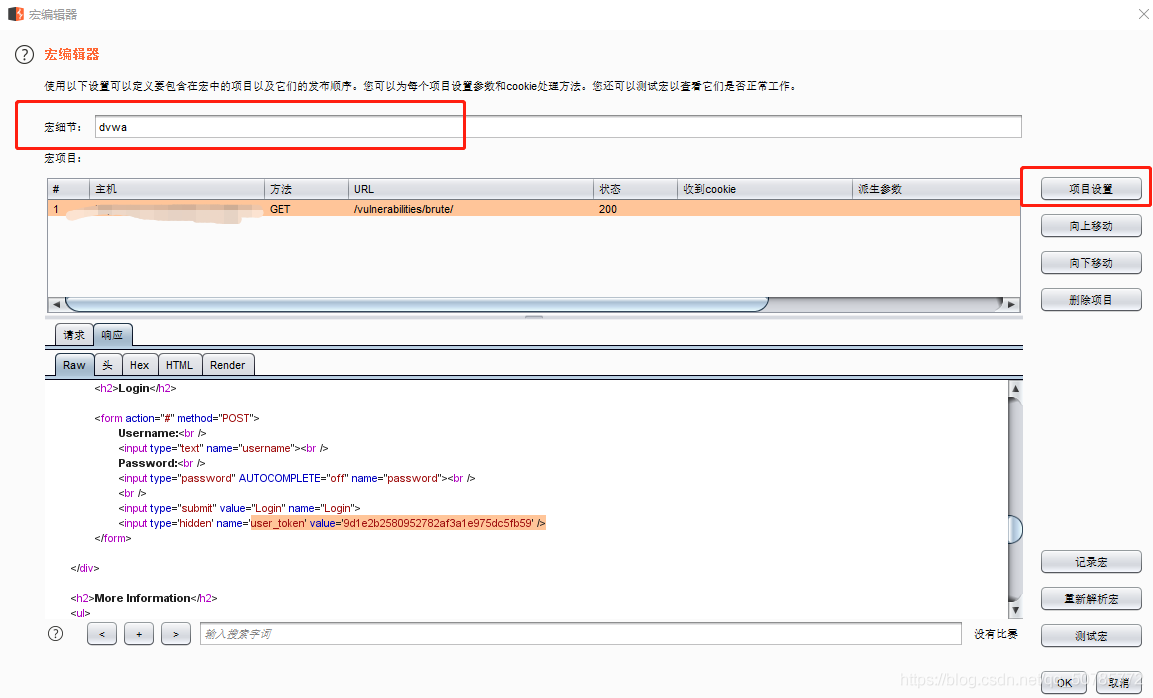This screenshot has height=698, width=1153.
Task: Click the 测试宏 button to test macro
Action: tap(1090, 635)
